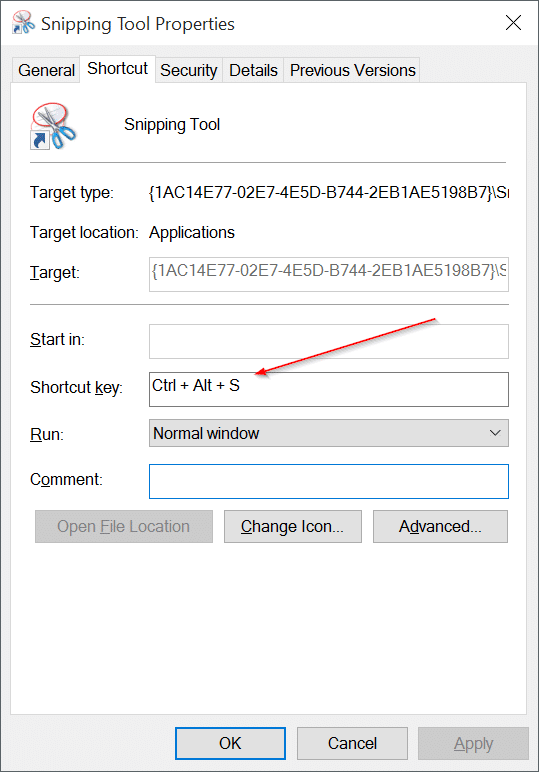
Task: Click the Run label
Action: (47, 434)
